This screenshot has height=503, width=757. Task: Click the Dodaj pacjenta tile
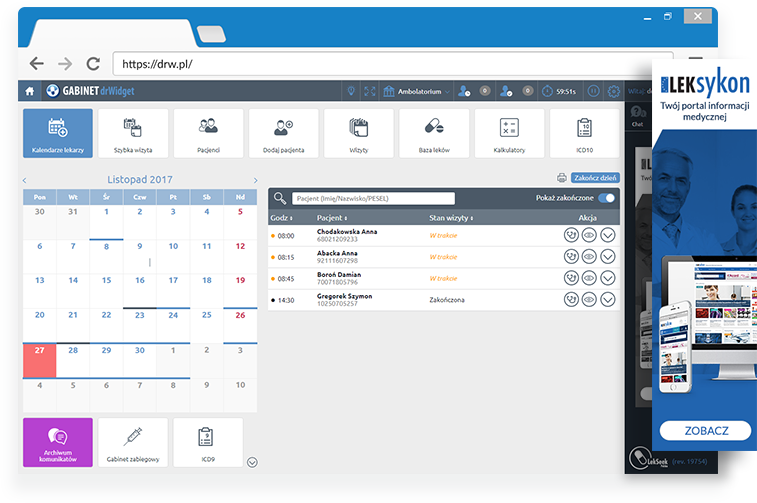click(284, 133)
